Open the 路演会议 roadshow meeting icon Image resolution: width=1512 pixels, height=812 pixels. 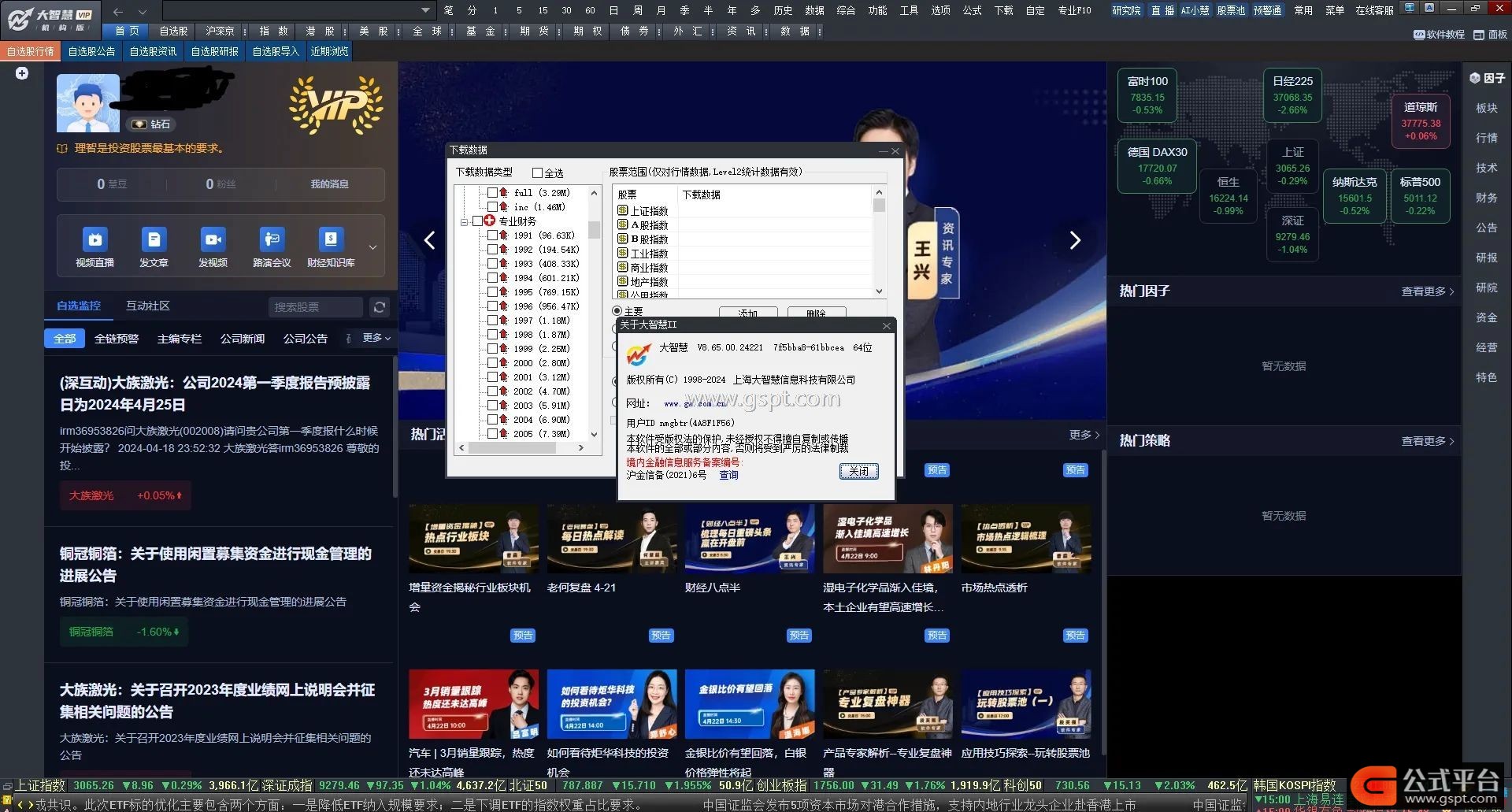[272, 239]
